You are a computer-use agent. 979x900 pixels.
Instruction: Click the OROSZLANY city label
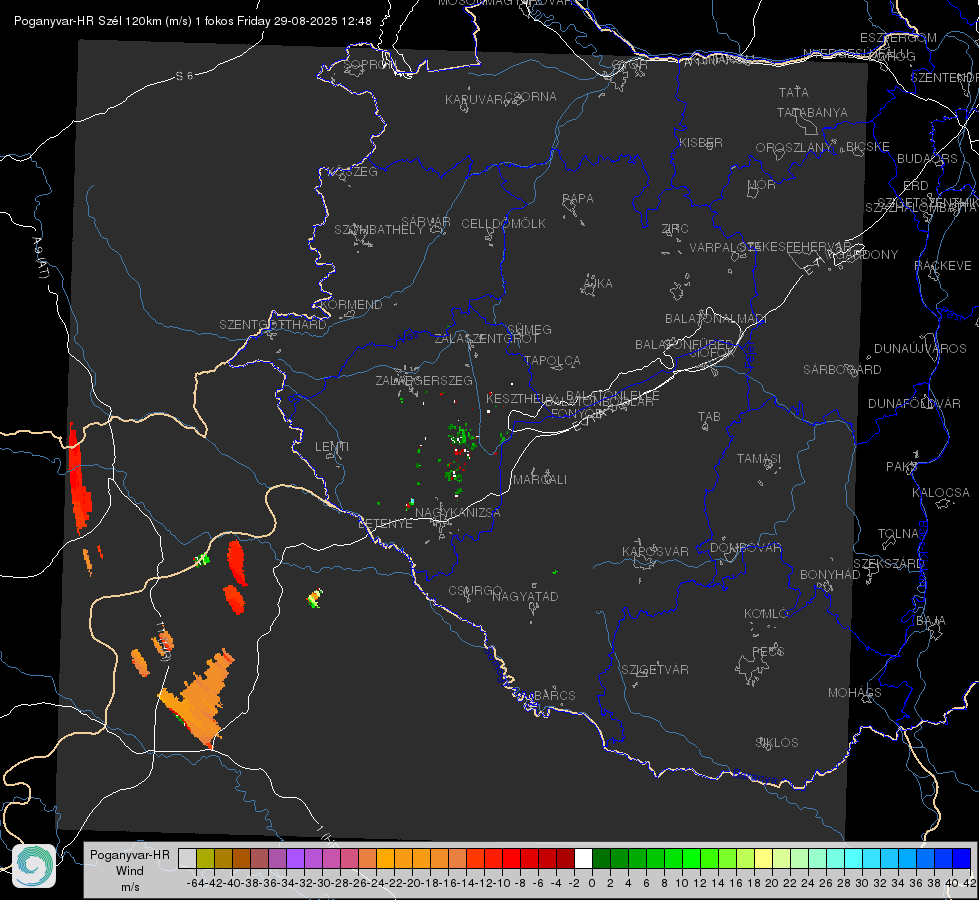[x=794, y=148]
